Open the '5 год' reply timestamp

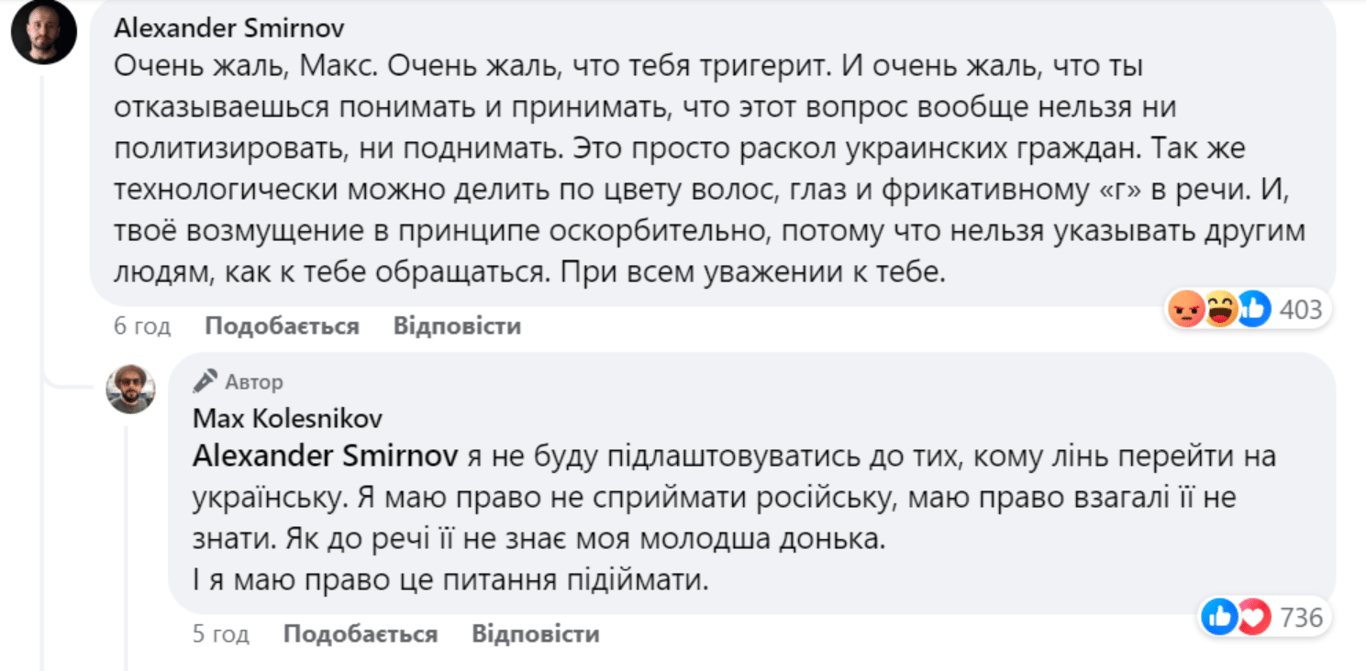click(220, 634)
